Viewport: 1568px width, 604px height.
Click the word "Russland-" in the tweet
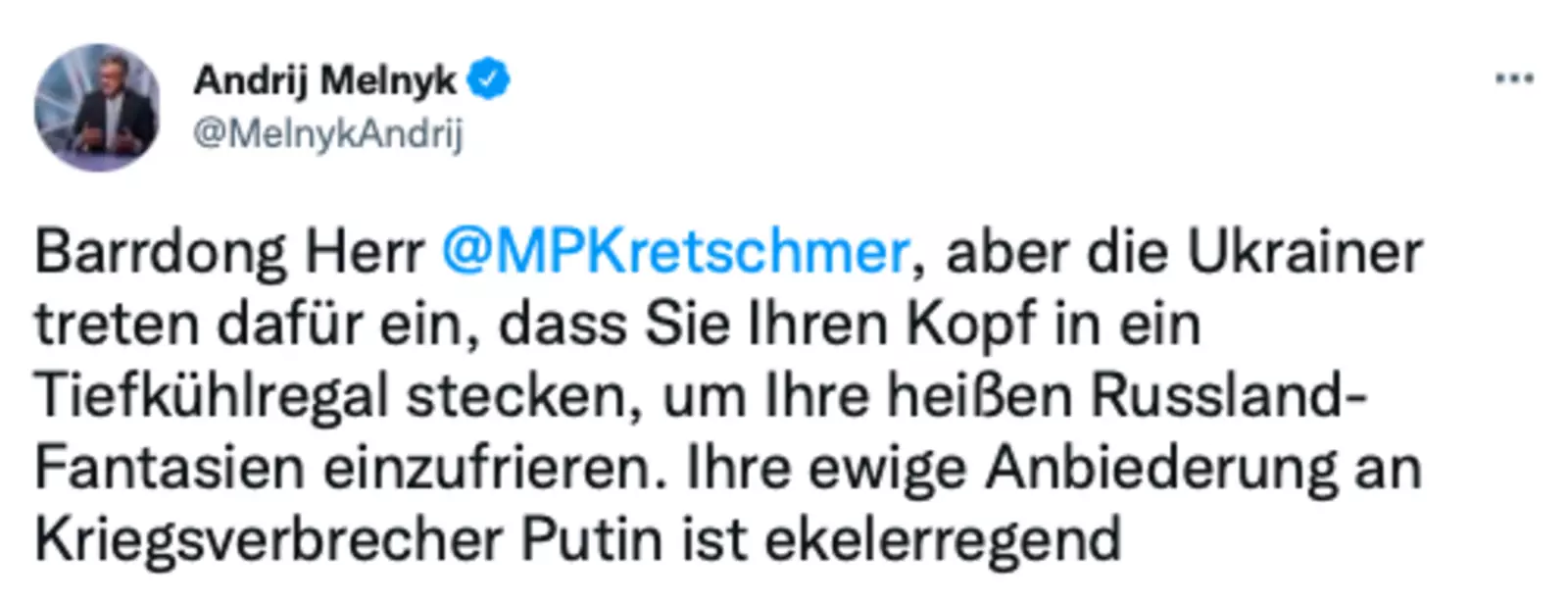point(1229,396)
